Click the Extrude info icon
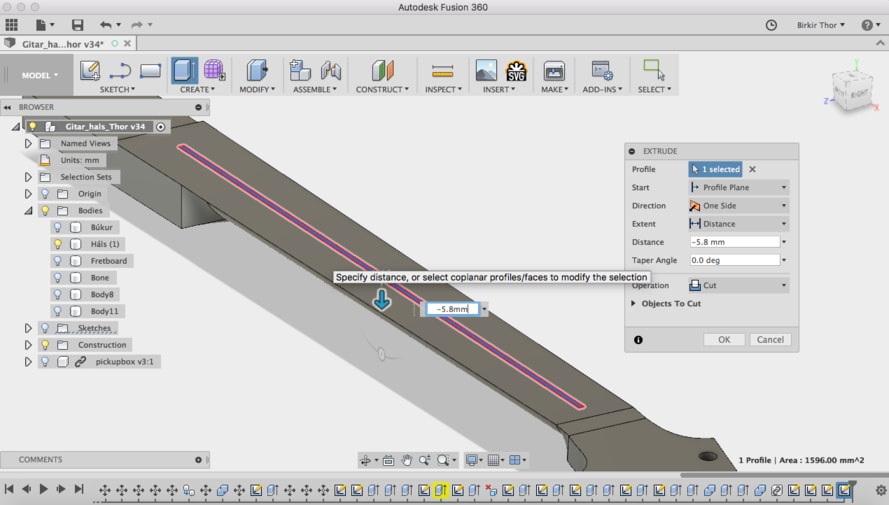This screenshot has width=889, height=505. pos(638,340)
